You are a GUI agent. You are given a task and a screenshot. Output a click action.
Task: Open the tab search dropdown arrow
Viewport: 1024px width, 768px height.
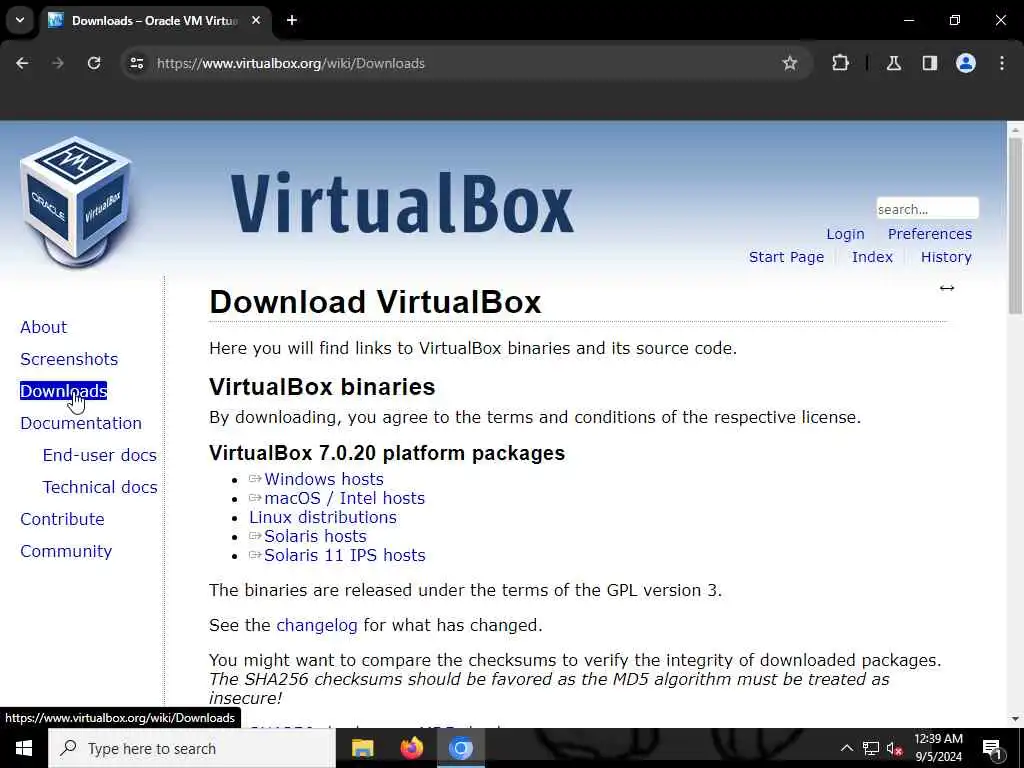(x=20, y=20)
